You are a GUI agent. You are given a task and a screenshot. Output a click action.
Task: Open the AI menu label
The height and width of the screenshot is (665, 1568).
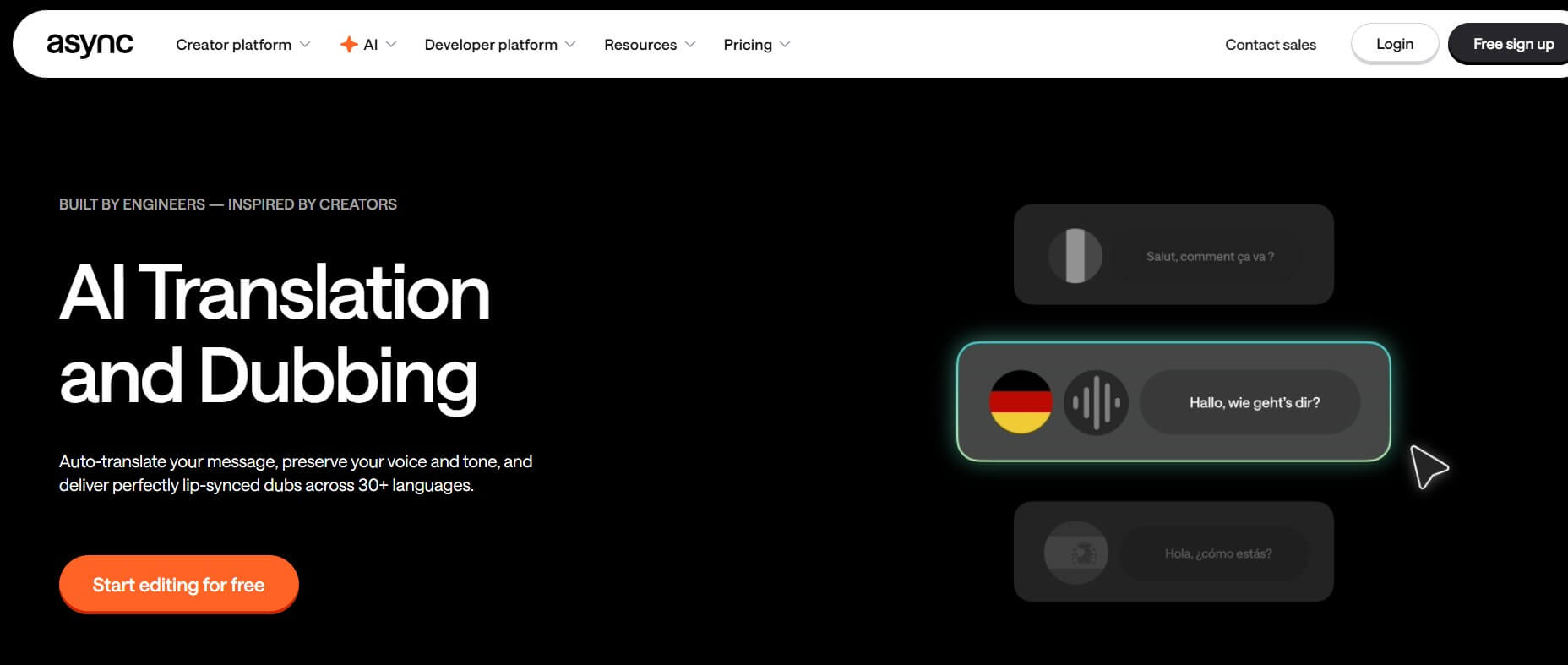pyautogui.click(x=370, y=45)
